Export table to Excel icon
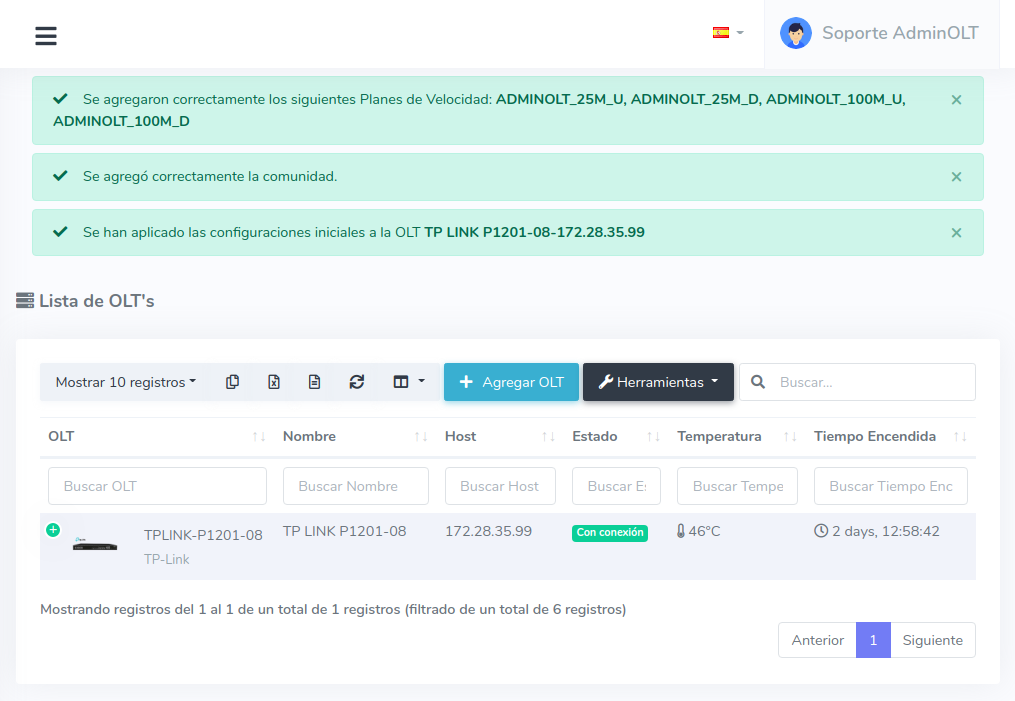The image size is (1015, 701). 274,382
